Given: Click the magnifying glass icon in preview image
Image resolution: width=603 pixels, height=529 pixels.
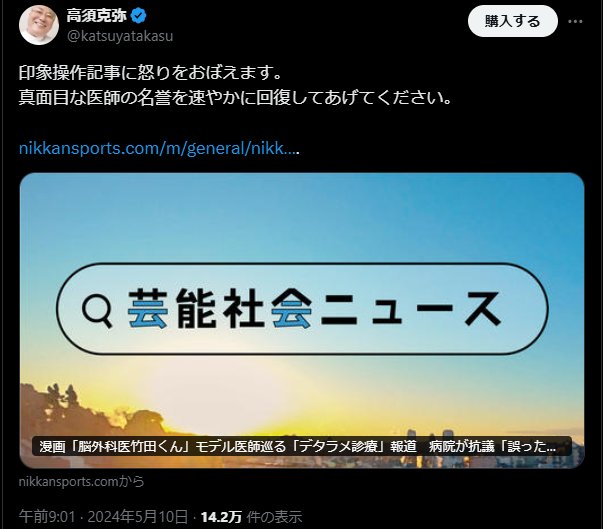Looking at the screenshot, I should (97, 310).
